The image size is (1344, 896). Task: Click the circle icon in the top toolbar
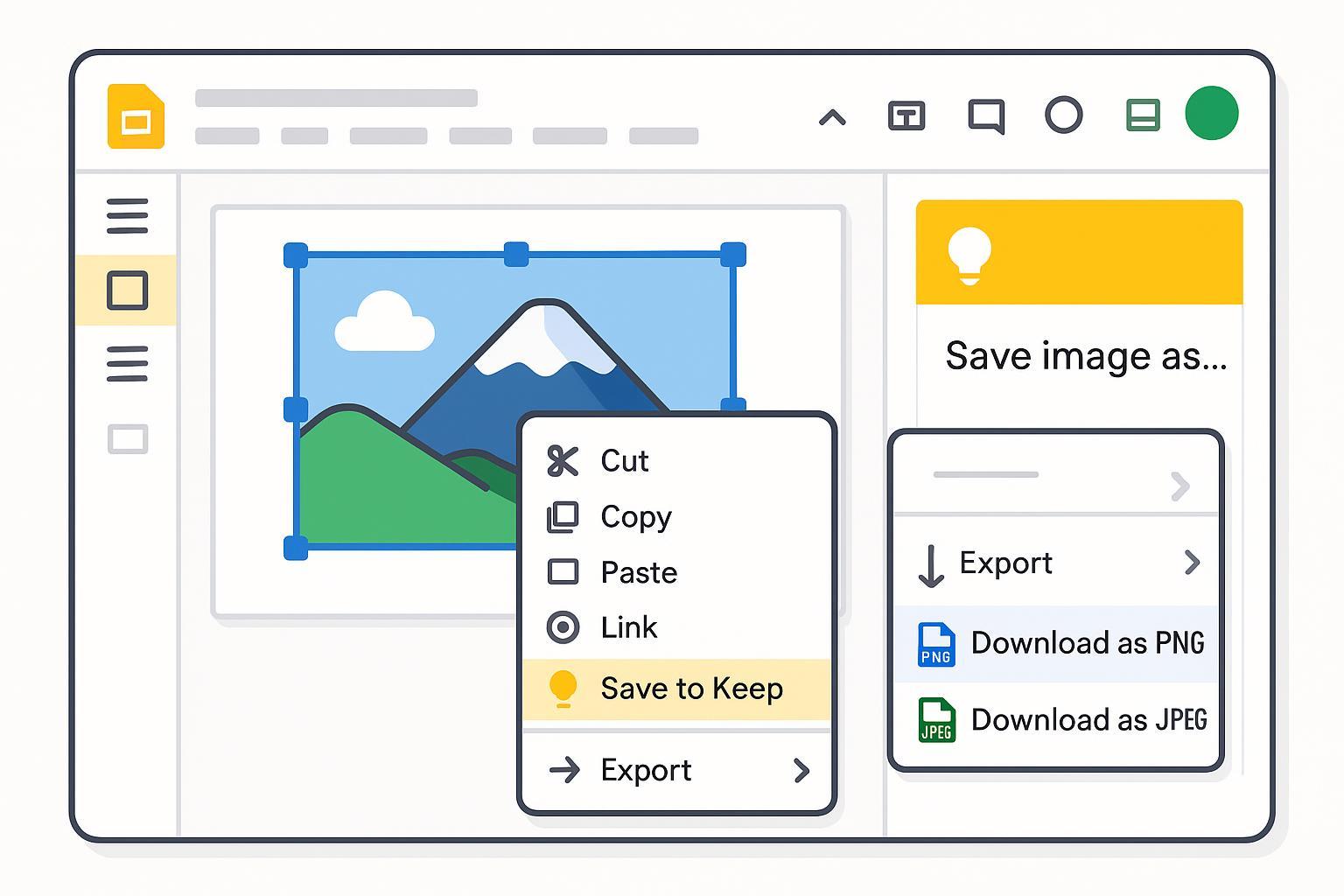(x=1063, y=115)
